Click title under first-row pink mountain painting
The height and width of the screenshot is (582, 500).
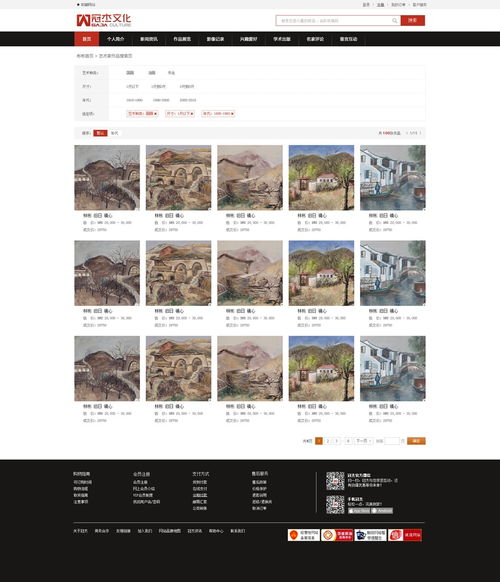click(x=241, y=215)
